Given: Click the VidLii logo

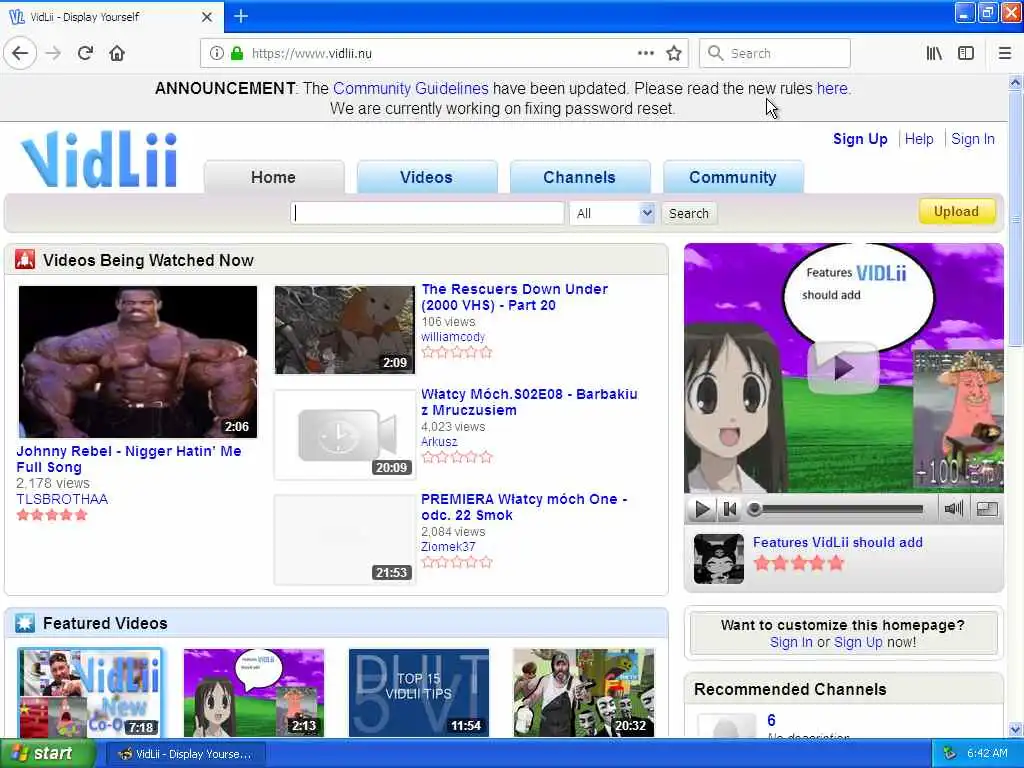Looking at the screenshot, I should pos(99,159).
